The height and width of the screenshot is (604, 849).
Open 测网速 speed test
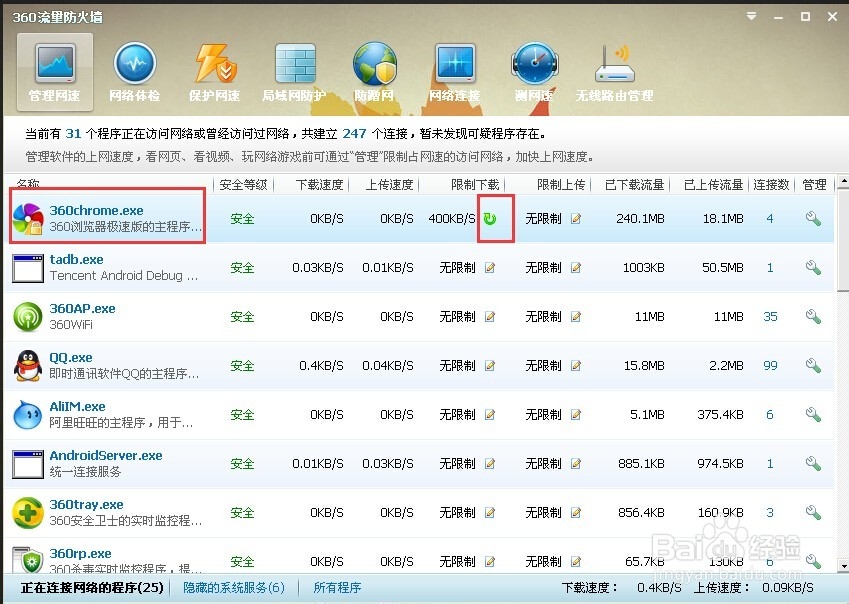[534, 72]
